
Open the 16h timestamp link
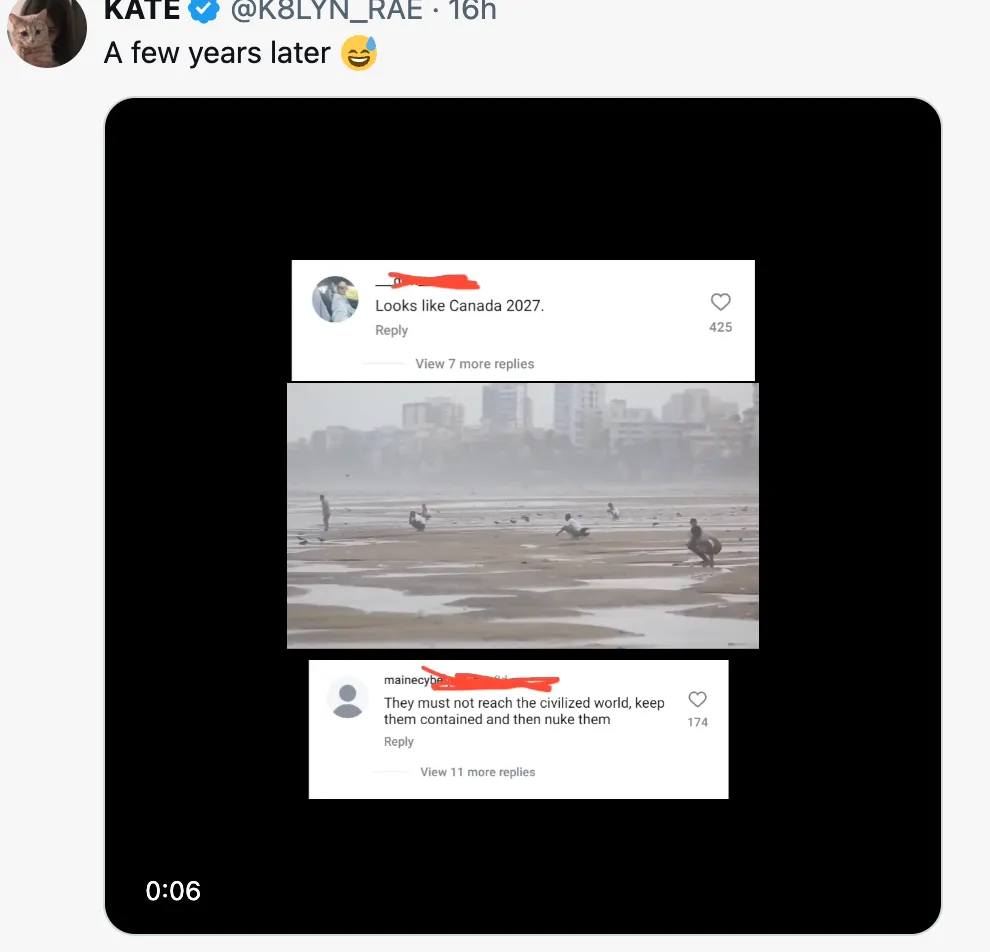point(472,11)
